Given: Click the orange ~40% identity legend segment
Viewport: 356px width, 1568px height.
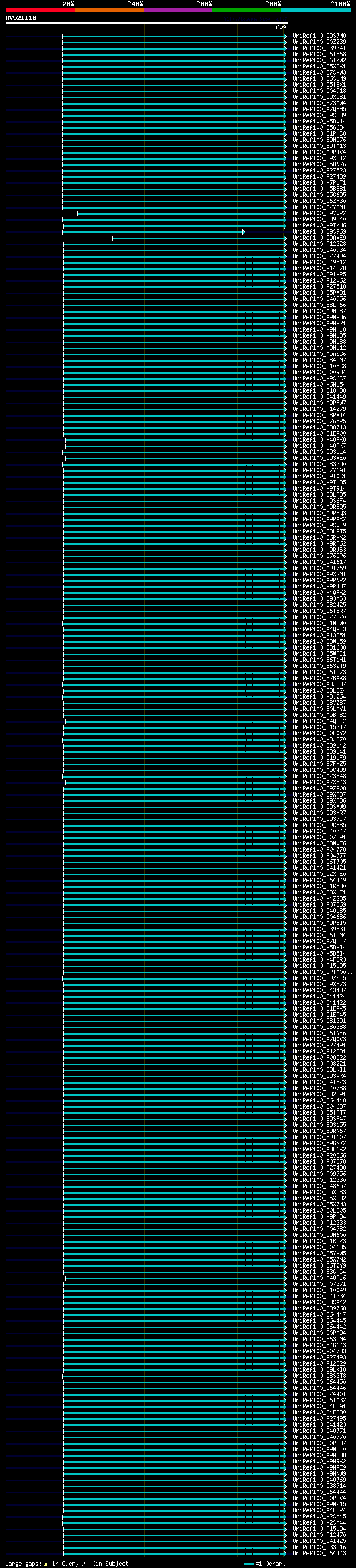Looking at the screenshot, I should [109, 10].
